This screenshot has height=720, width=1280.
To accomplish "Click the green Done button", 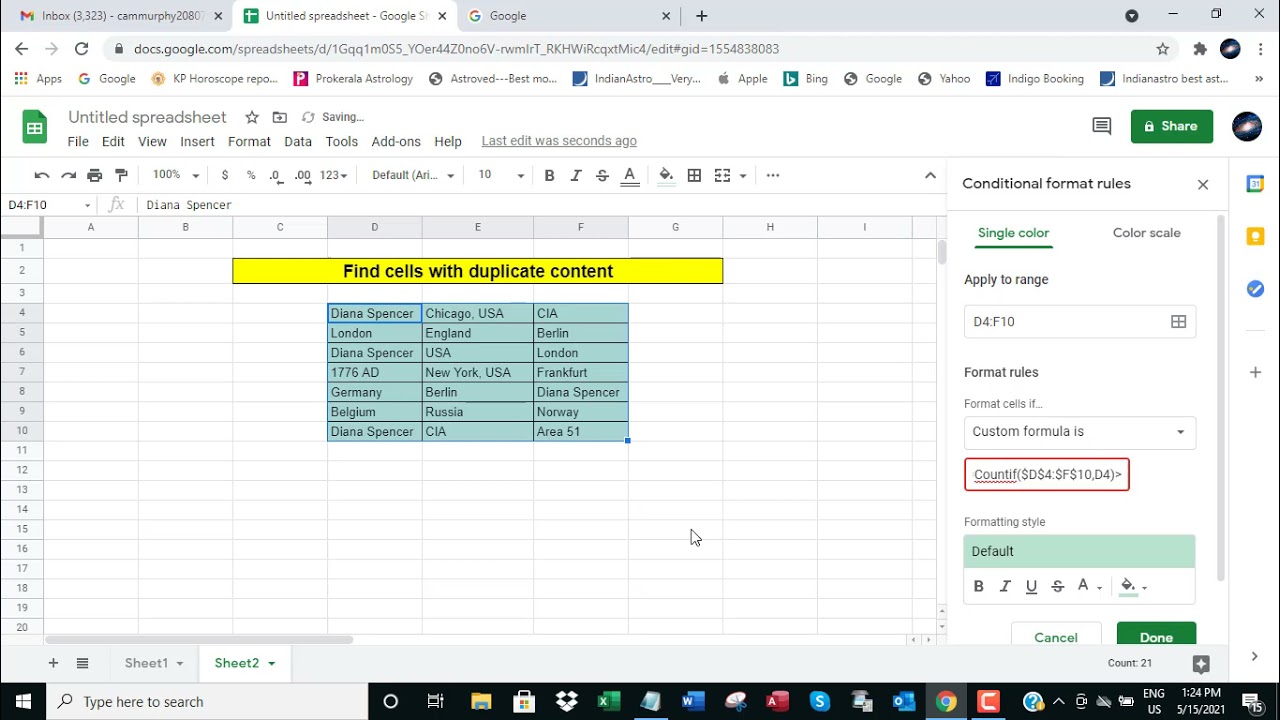I will click(x=1156, y=636).
